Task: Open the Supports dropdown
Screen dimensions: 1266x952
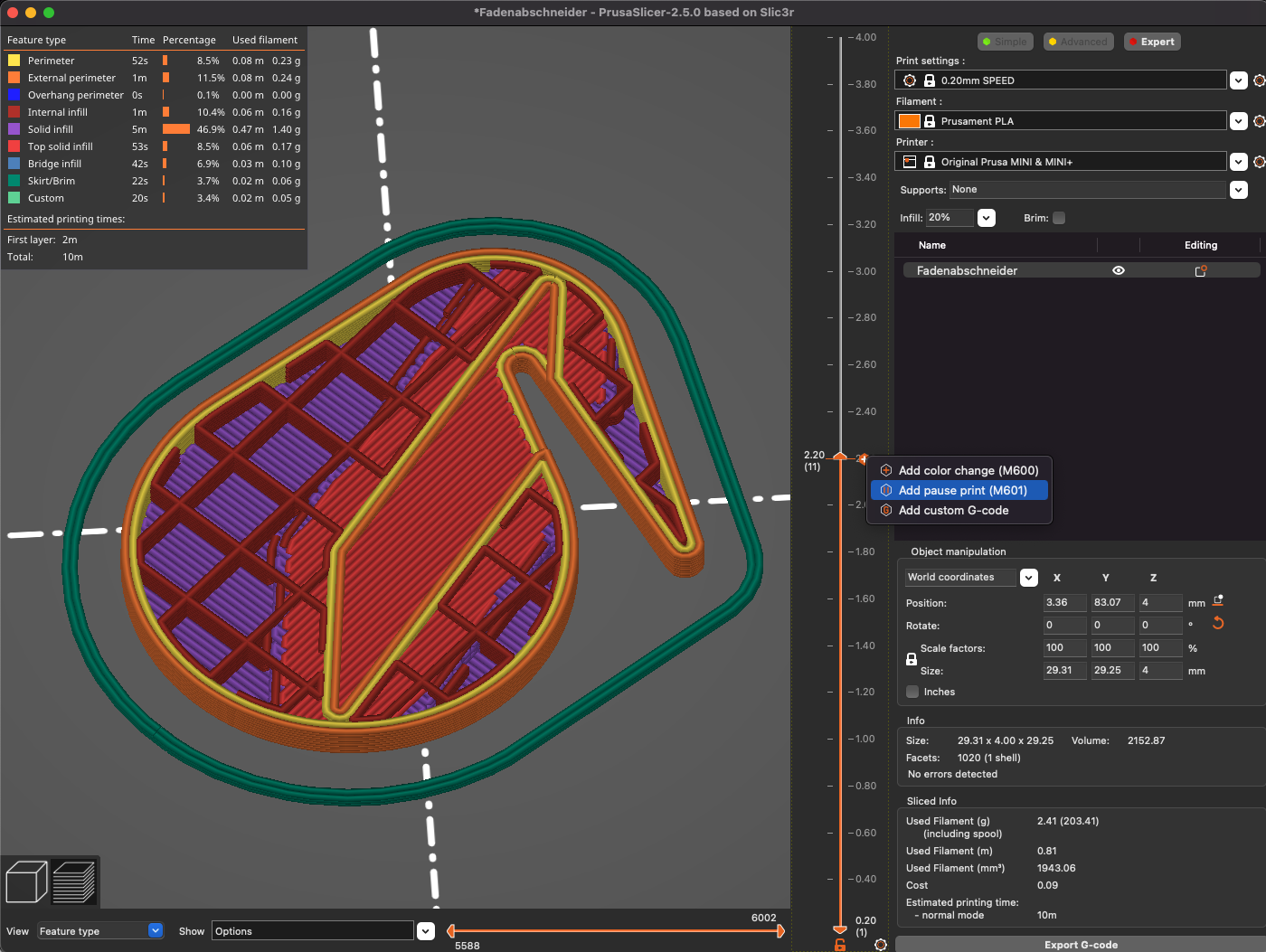Action: 1239,190
